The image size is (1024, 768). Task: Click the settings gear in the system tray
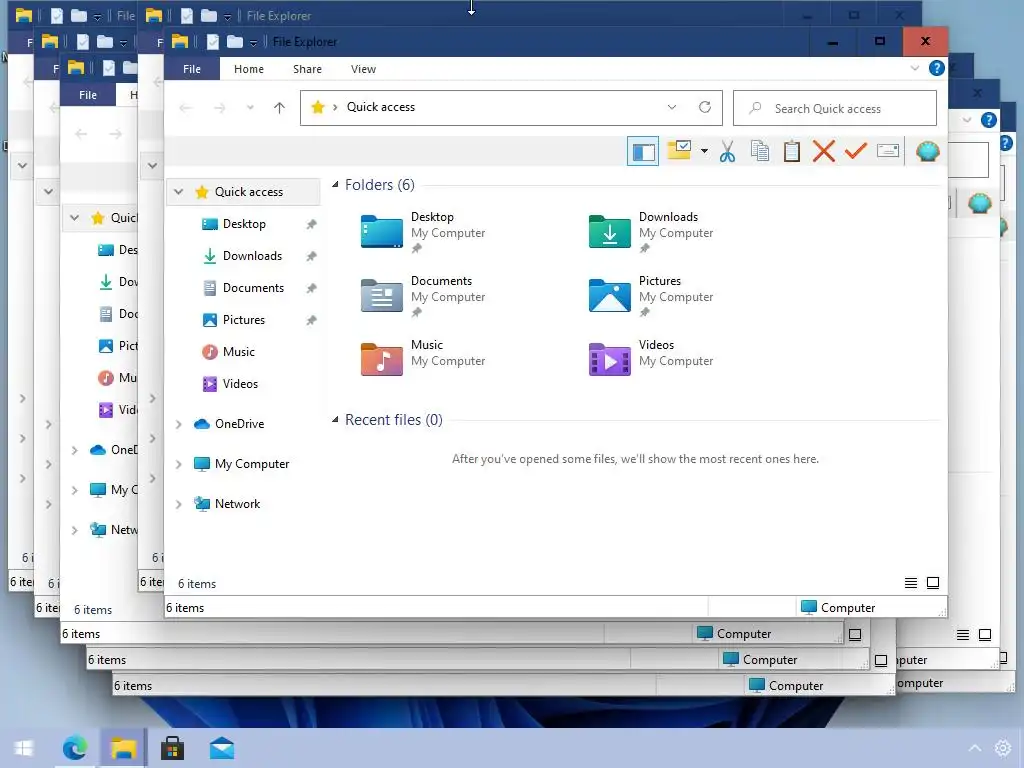[1002, 748]
